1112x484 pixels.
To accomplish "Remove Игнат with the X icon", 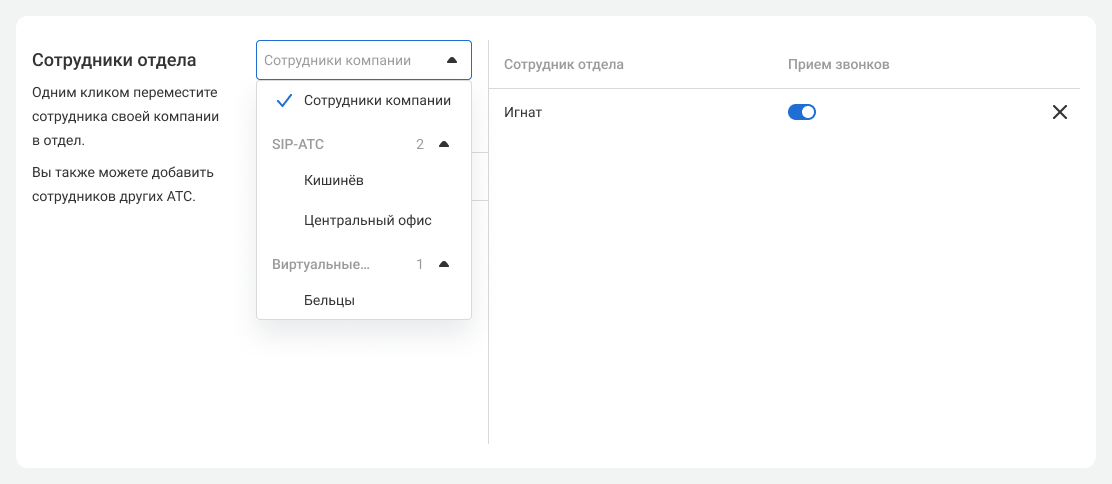I will point(1060,113).
